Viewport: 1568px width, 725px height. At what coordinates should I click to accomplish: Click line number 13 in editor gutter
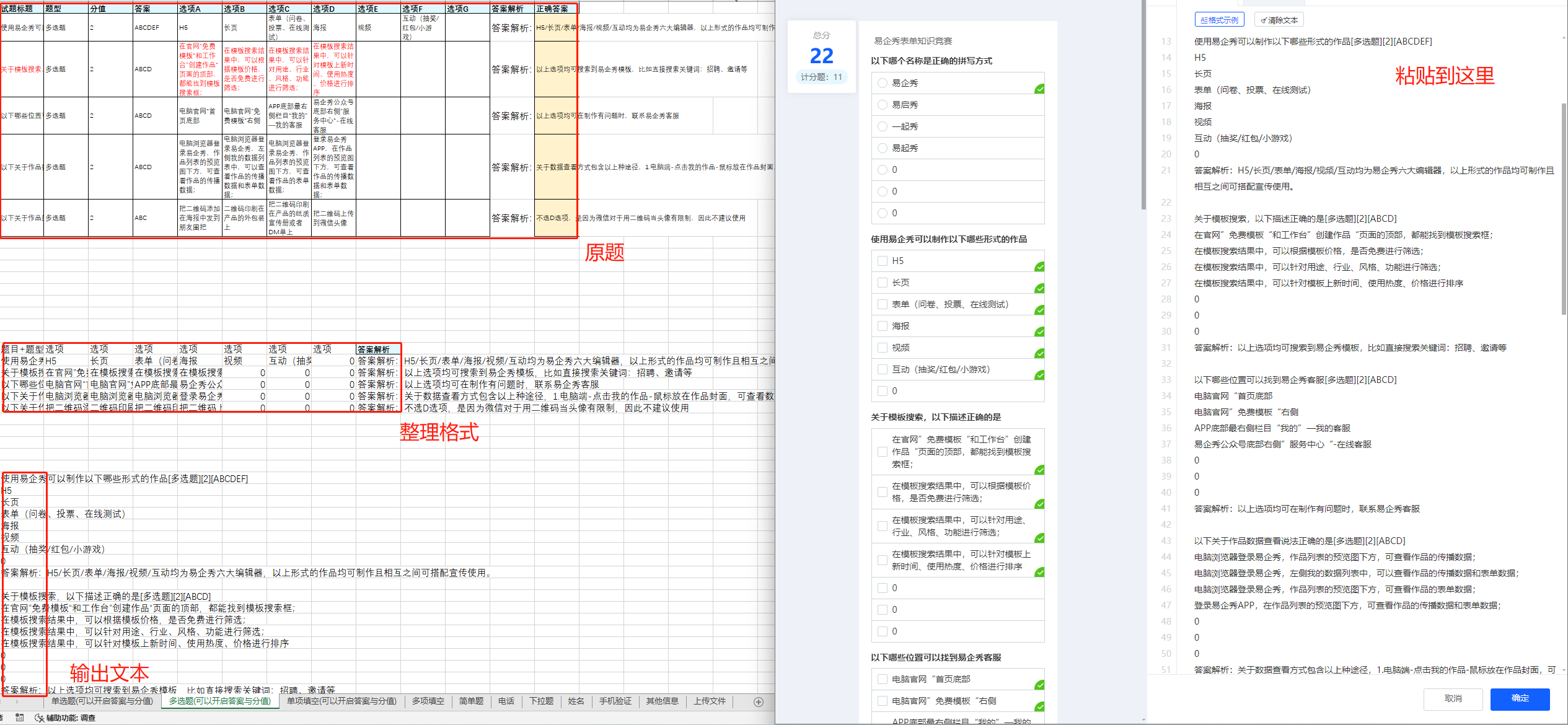click(x=1166, y=42)
